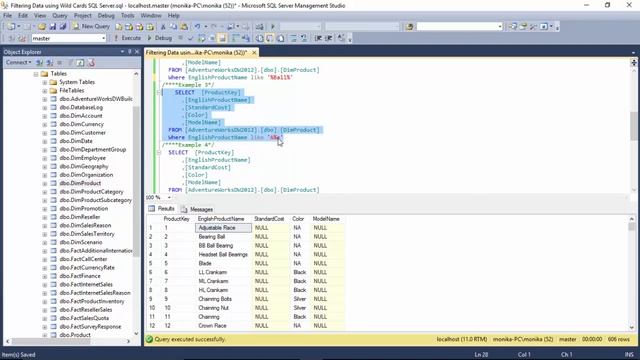Click the Find in Files icon beside search box
640x360 pixels.
tap(409, 27)
